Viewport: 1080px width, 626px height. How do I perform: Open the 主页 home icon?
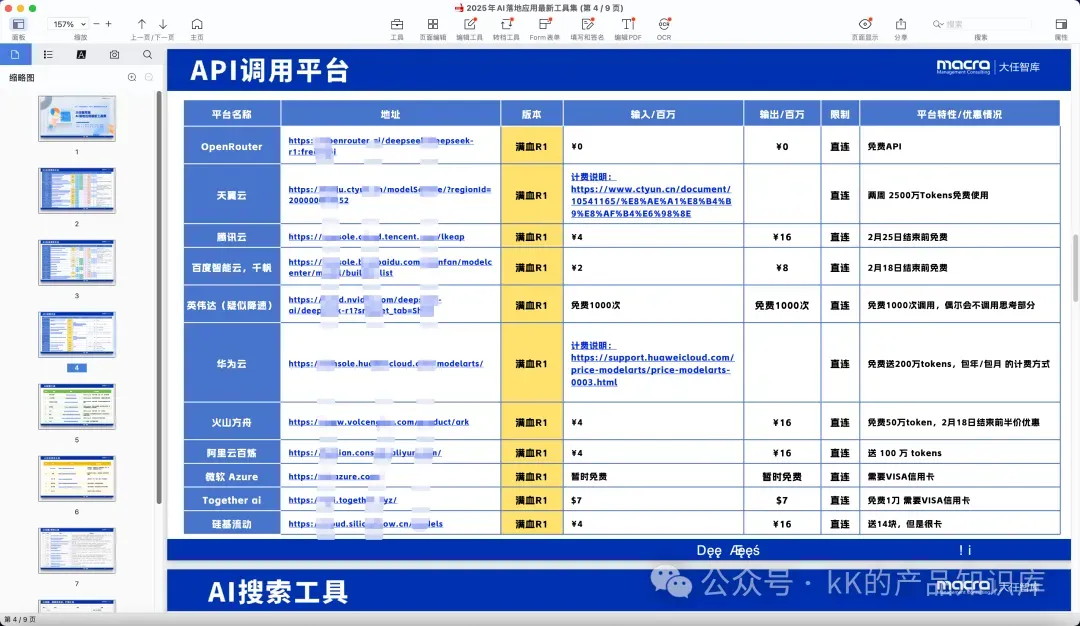pyautogui.click(x=197, y=24)
